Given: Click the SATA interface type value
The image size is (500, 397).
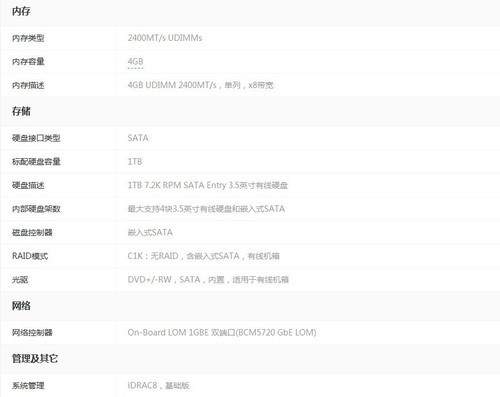Looking at the screenshot, I should [x=138, y=138].
